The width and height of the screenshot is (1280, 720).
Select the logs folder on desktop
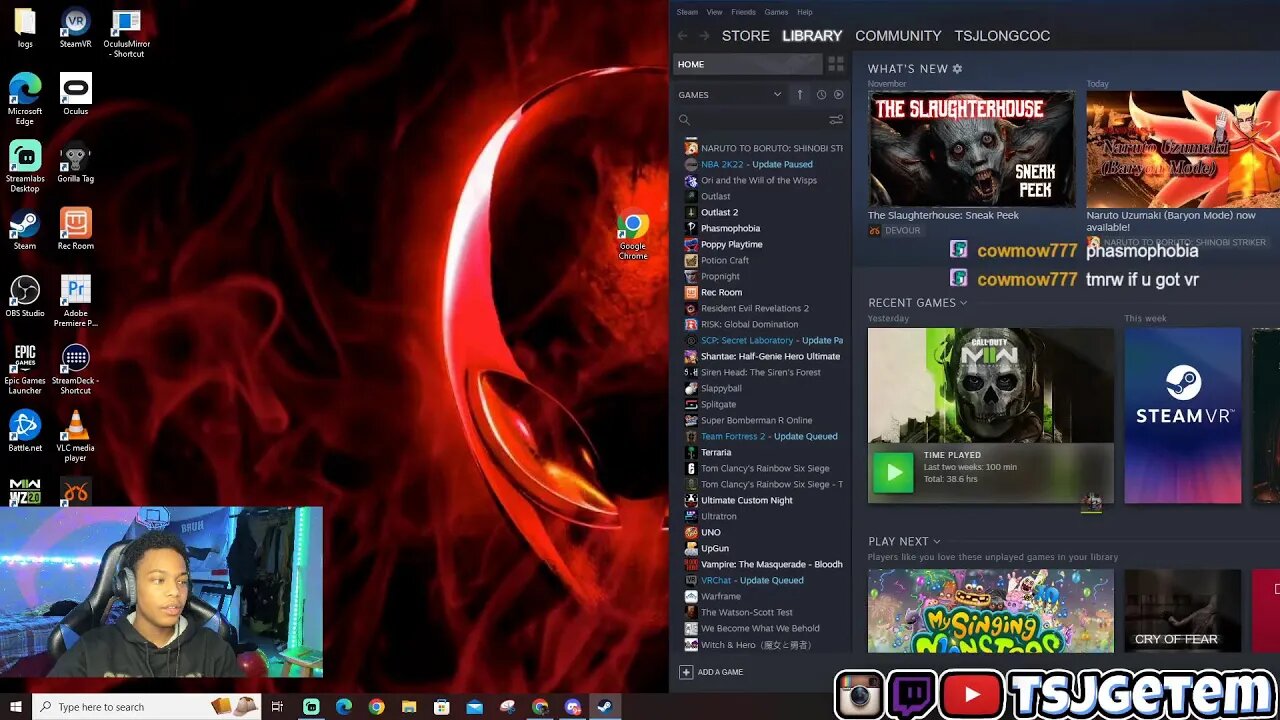(x=25, y=29)
